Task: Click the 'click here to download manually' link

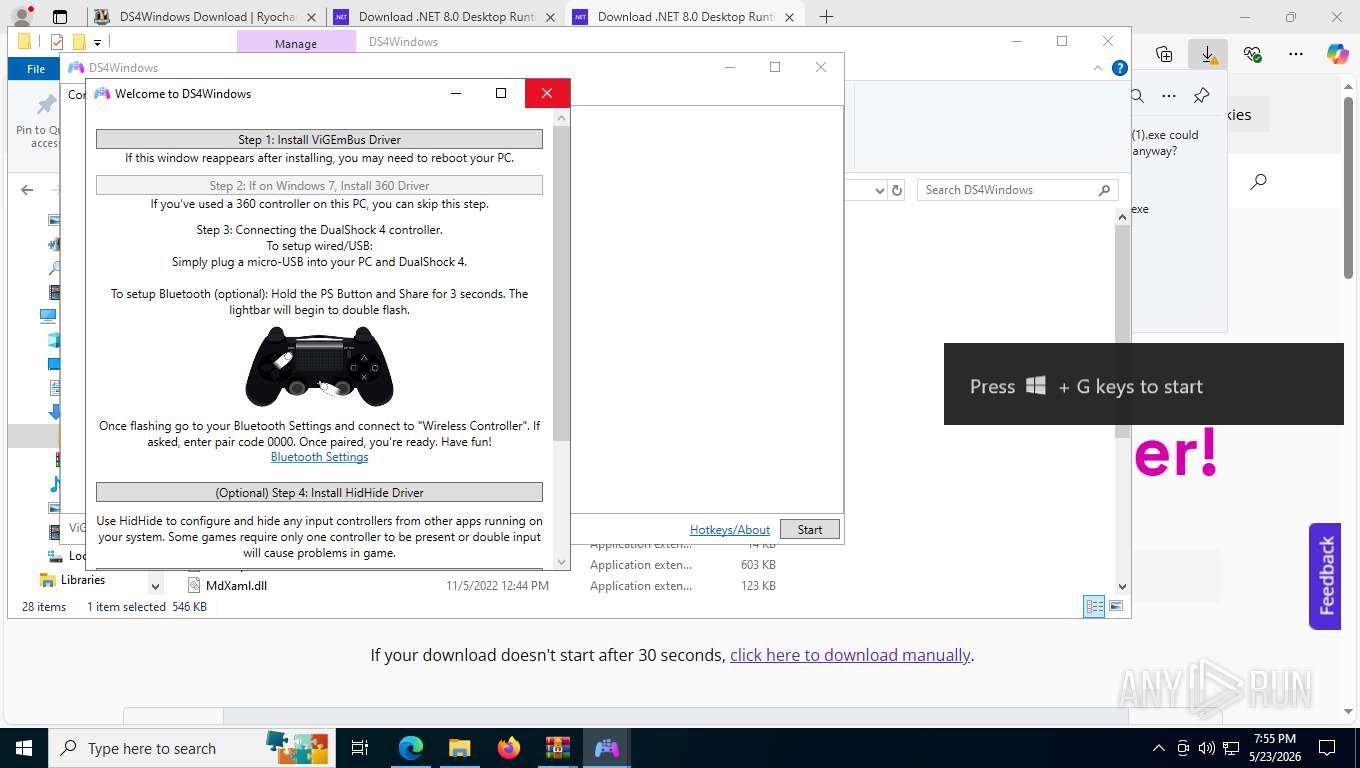Action: 850,655
